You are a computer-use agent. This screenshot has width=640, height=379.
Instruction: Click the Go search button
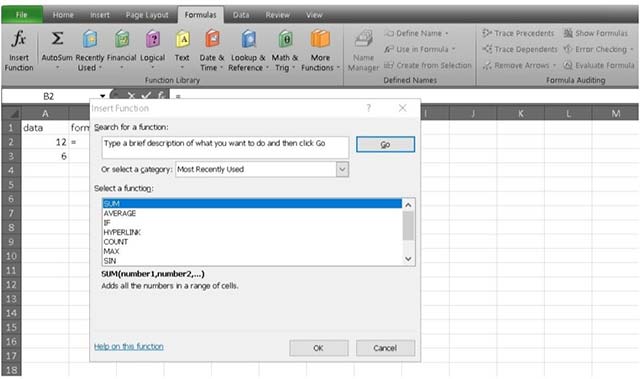(385, 144)
